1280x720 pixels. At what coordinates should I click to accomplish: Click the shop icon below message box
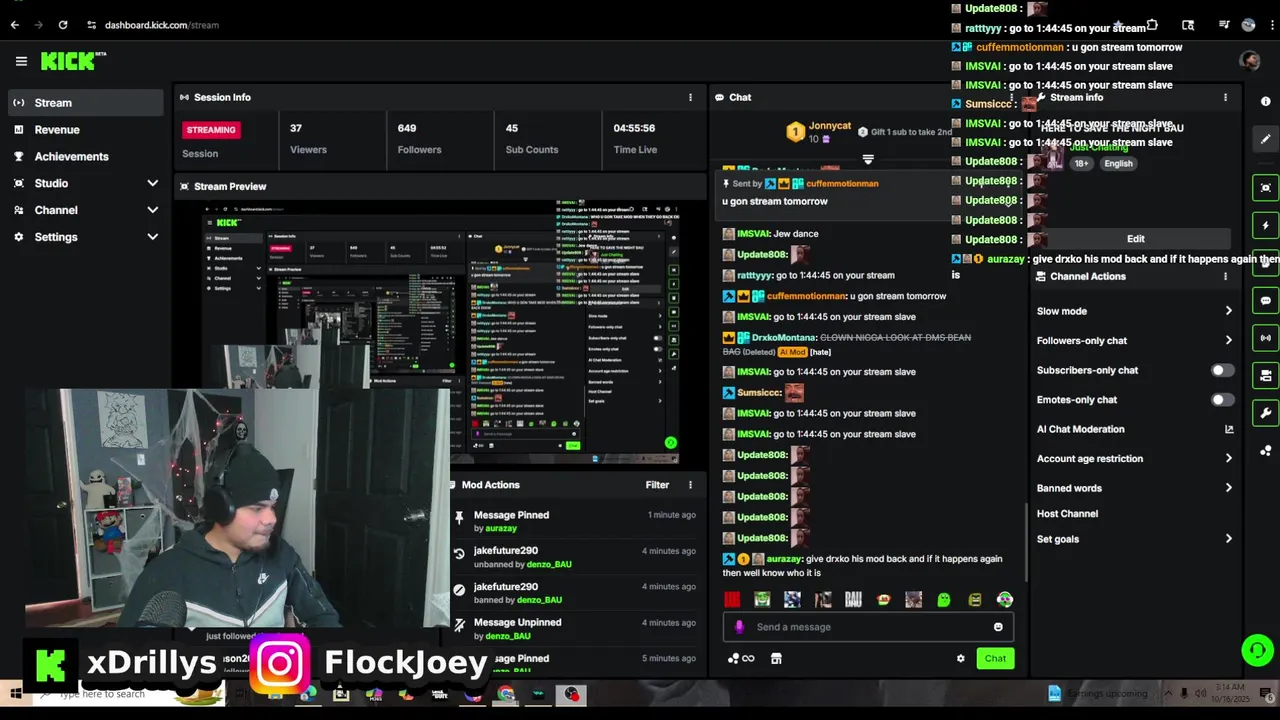click(776, 658)
